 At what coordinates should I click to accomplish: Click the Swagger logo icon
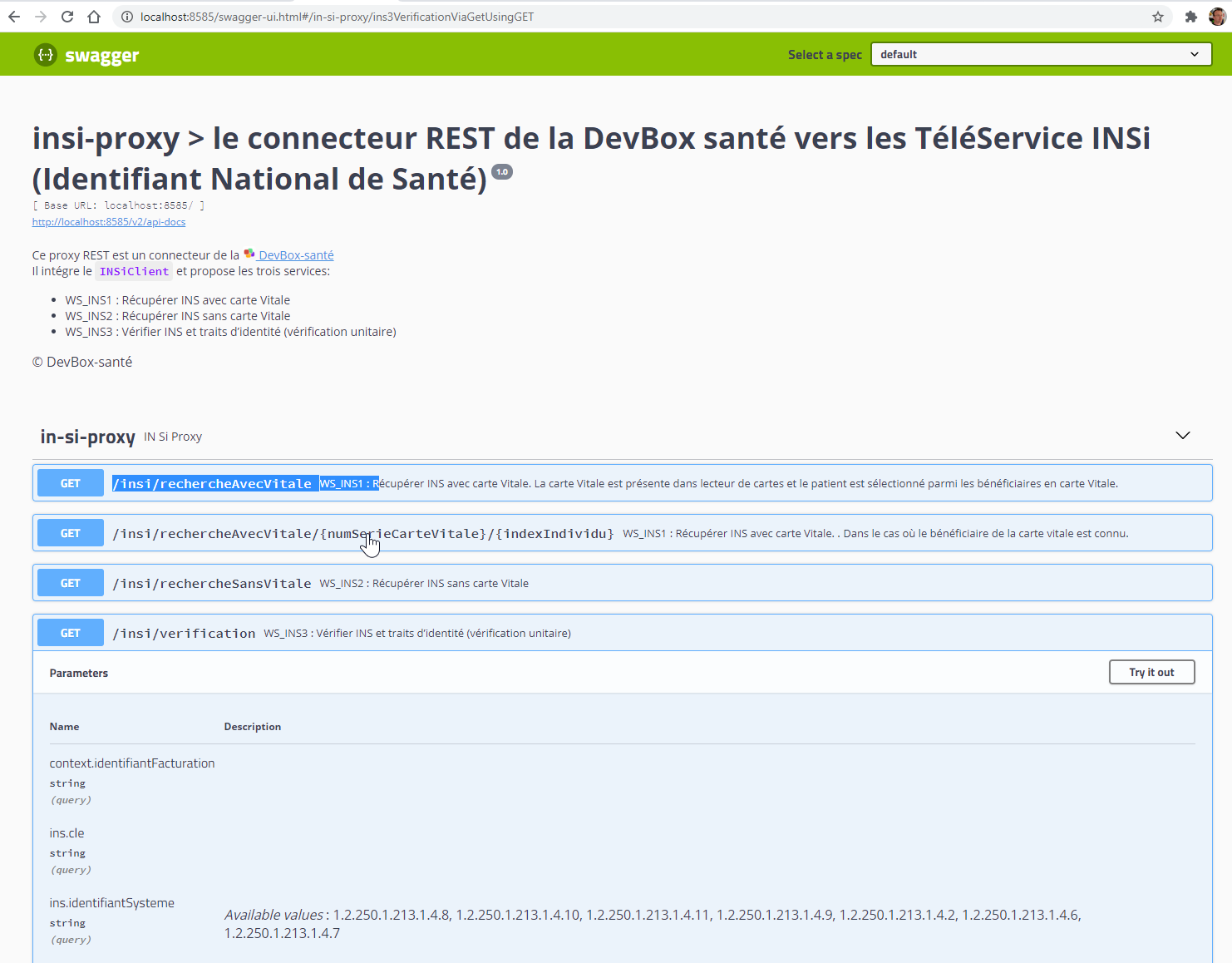(46, 55)
